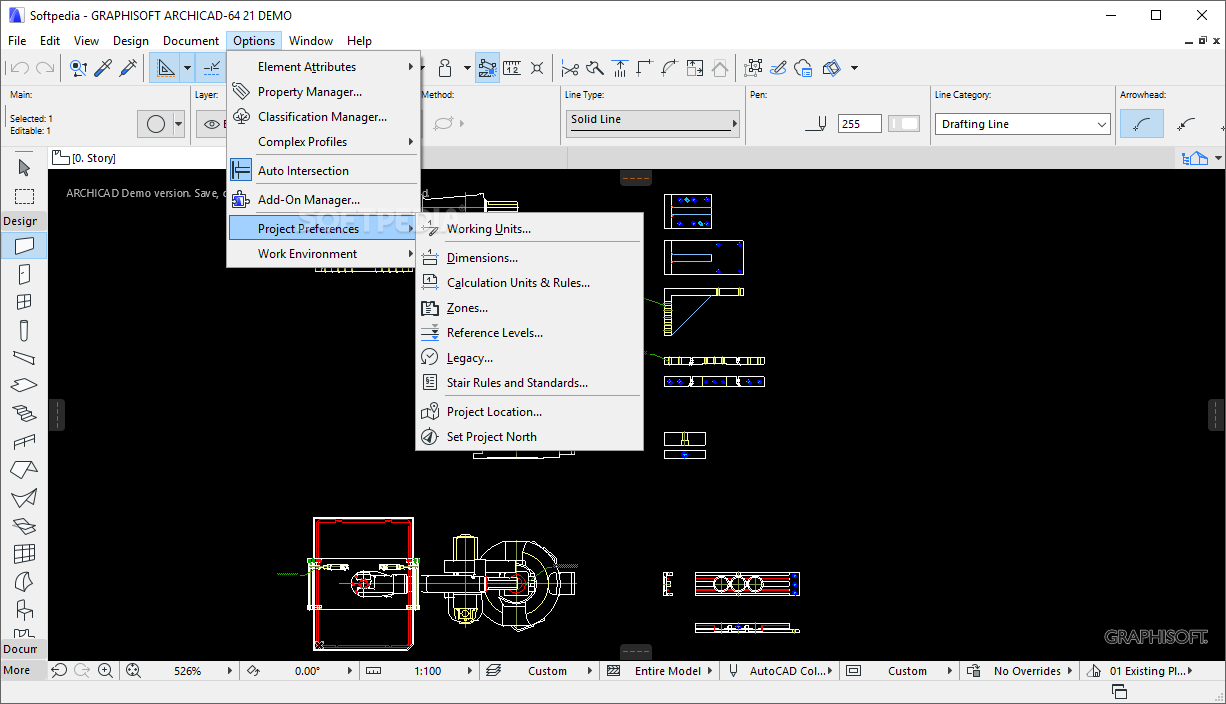Select the Wall tool

point(24,244)
